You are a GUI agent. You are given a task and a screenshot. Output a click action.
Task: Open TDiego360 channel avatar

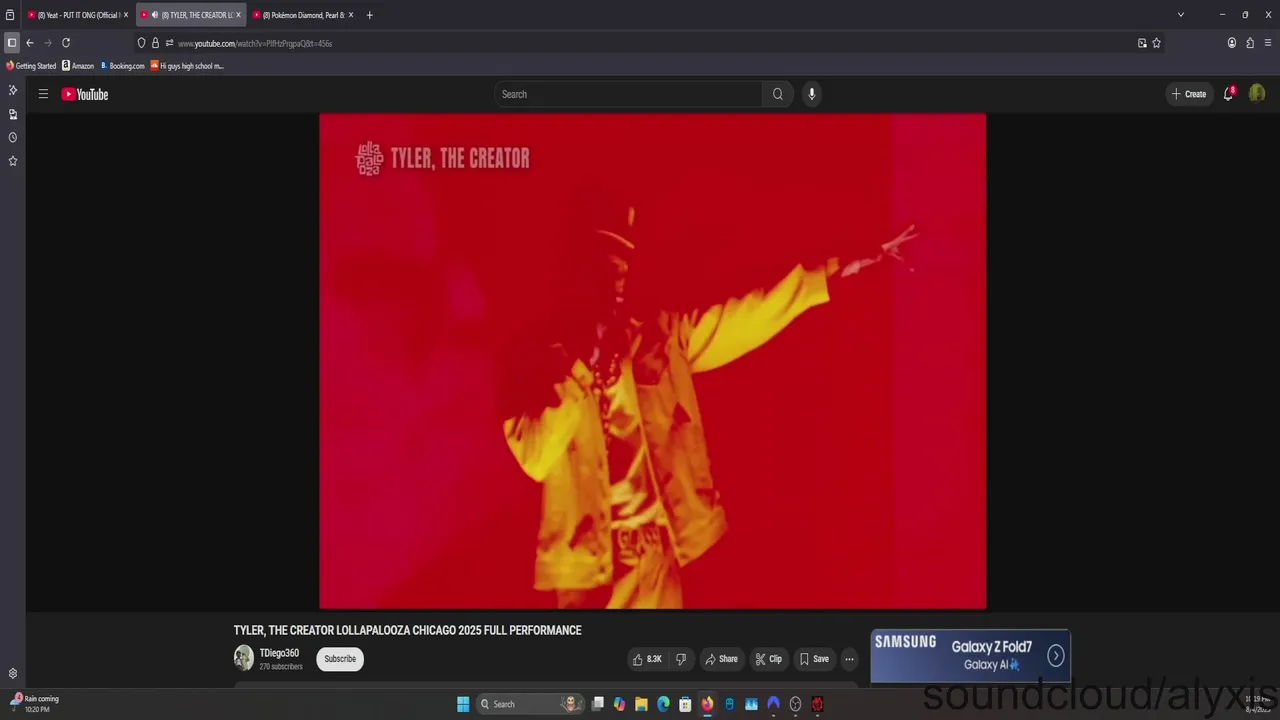pyautogui.click(x=244, y=658)
